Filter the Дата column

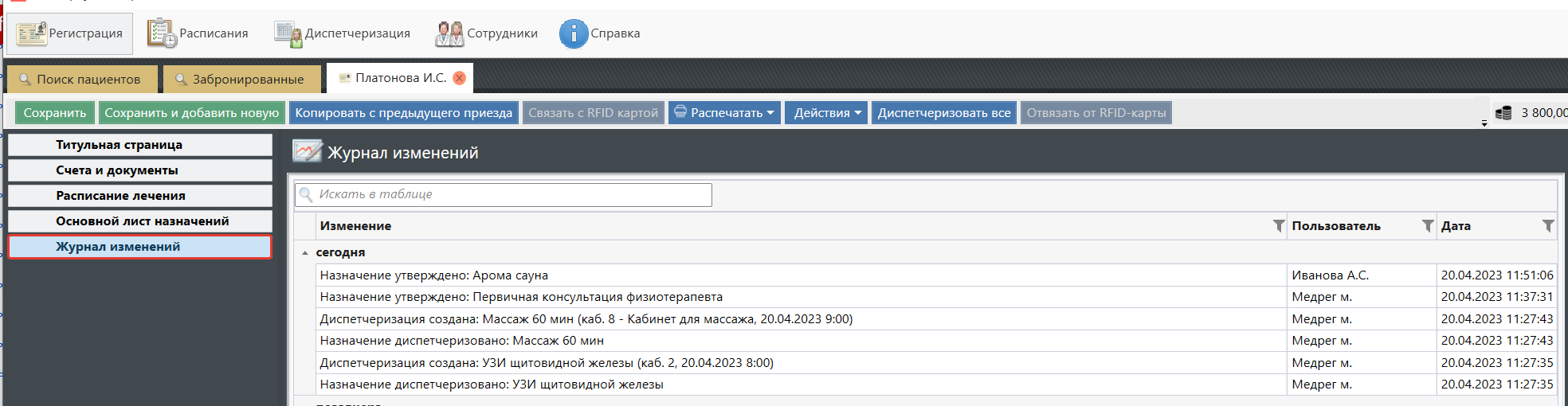tap(1547, 226)
